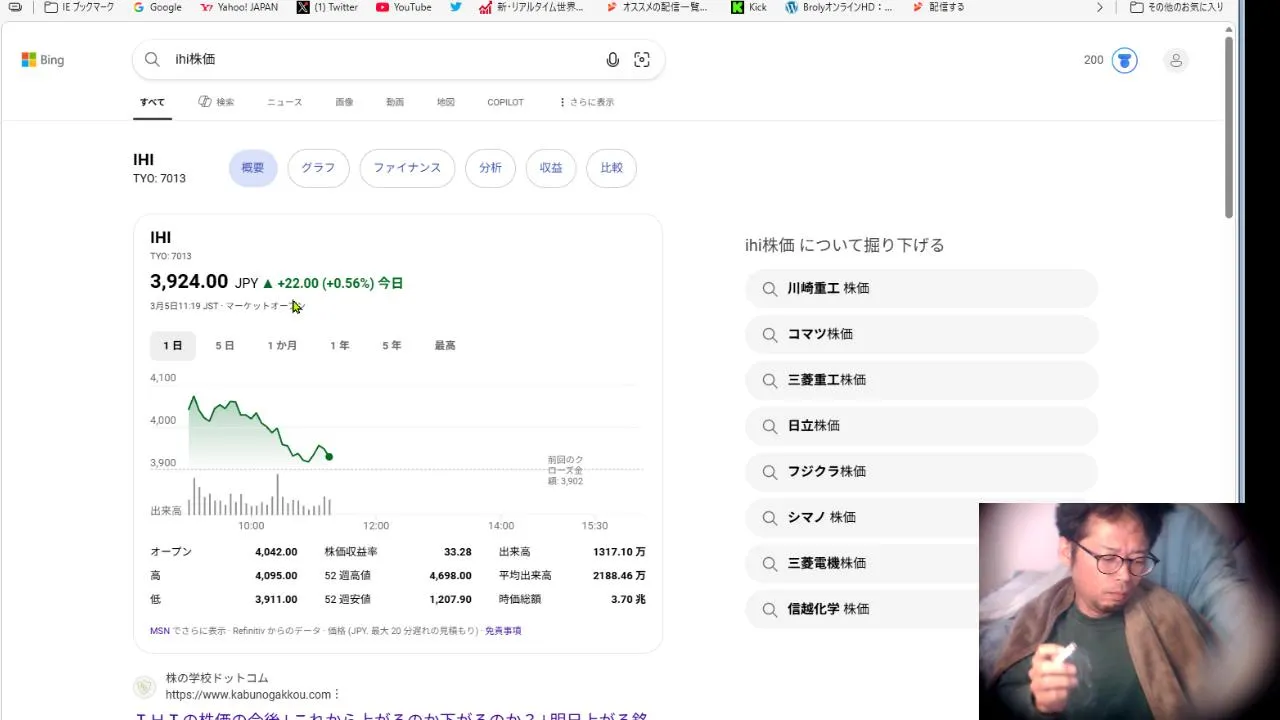Switch to ニュース tab
This screenshot has height=720, width=1280.
click(284, 102)
